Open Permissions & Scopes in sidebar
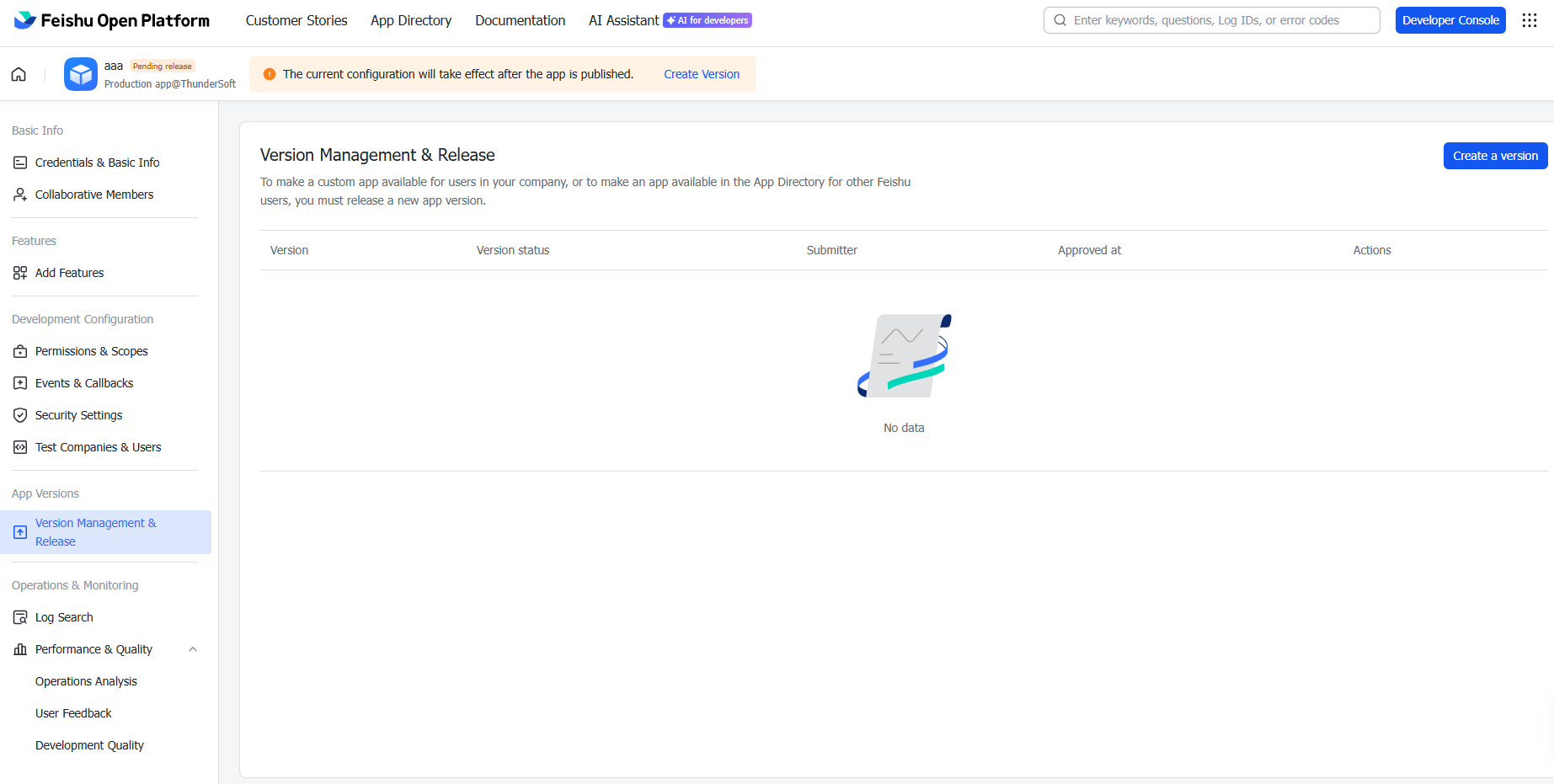Viewport: 1554px width, 784px height. coord(91,351)
